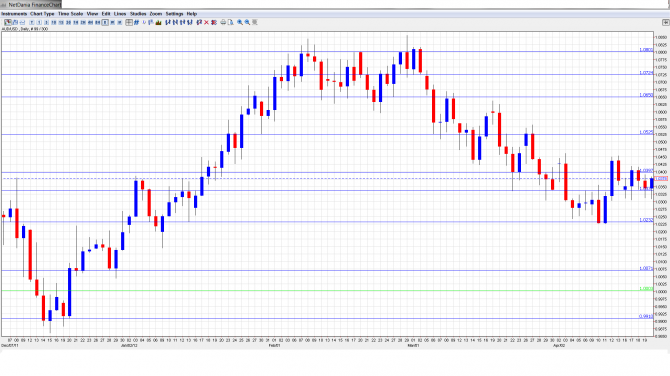
Task: Click the fourth blue bar-marker icon
Action: click(x=190, y=22)
